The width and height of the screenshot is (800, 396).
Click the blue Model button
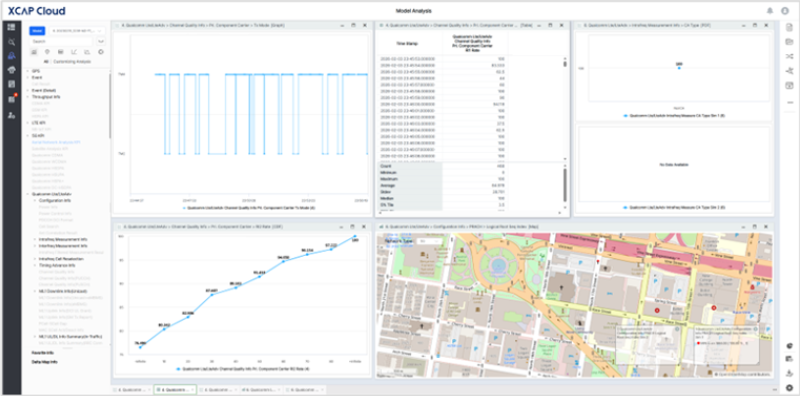(x=37, y=31)
